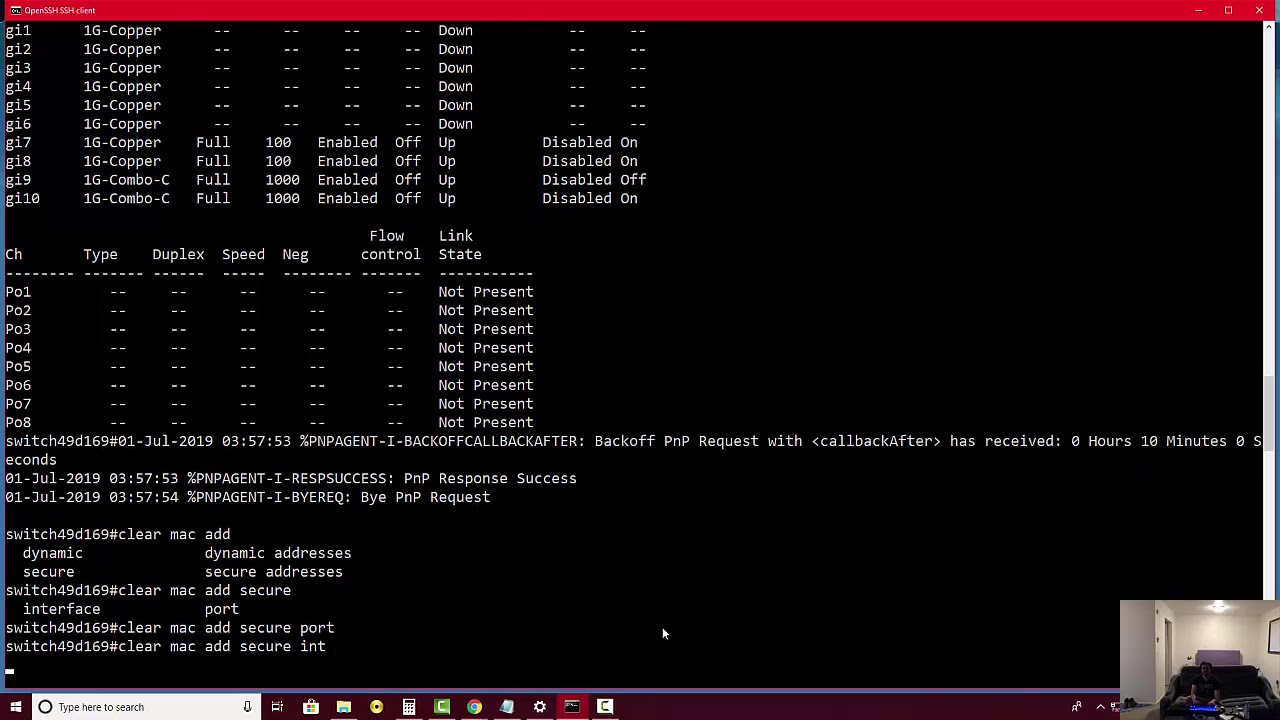Launch Calculator from taskbar

click(x=409, y=707)
